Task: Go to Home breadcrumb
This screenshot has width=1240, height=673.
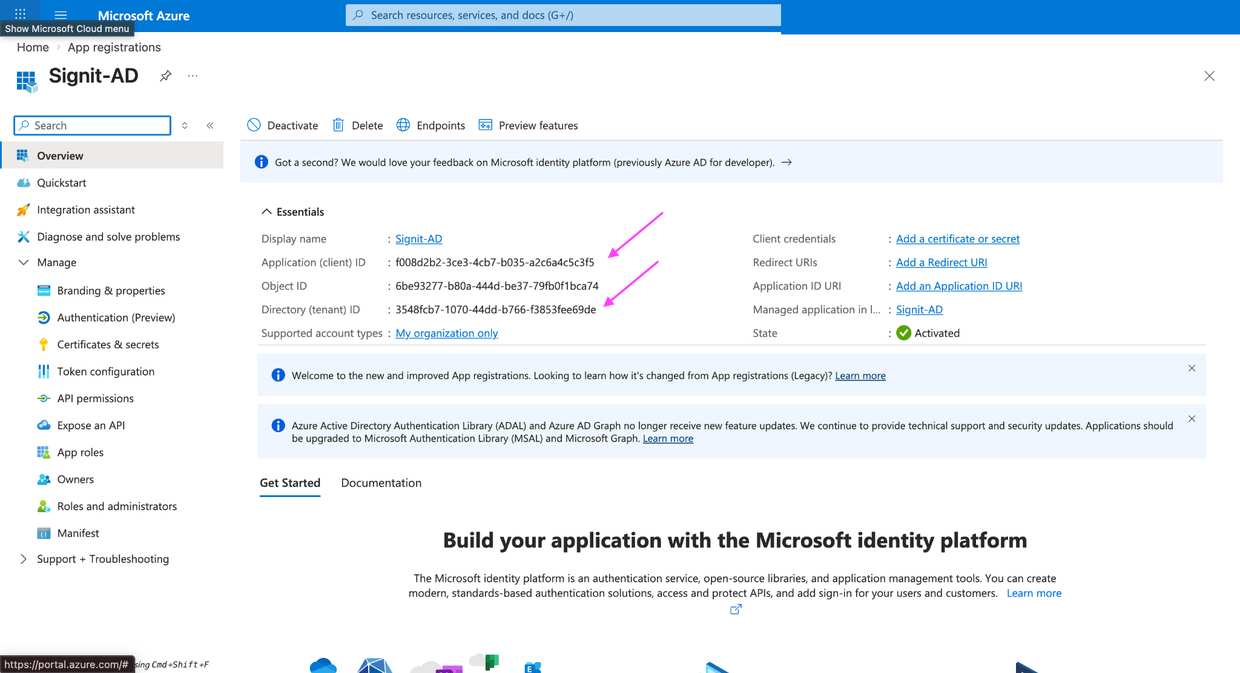Action: pos(33,47)
